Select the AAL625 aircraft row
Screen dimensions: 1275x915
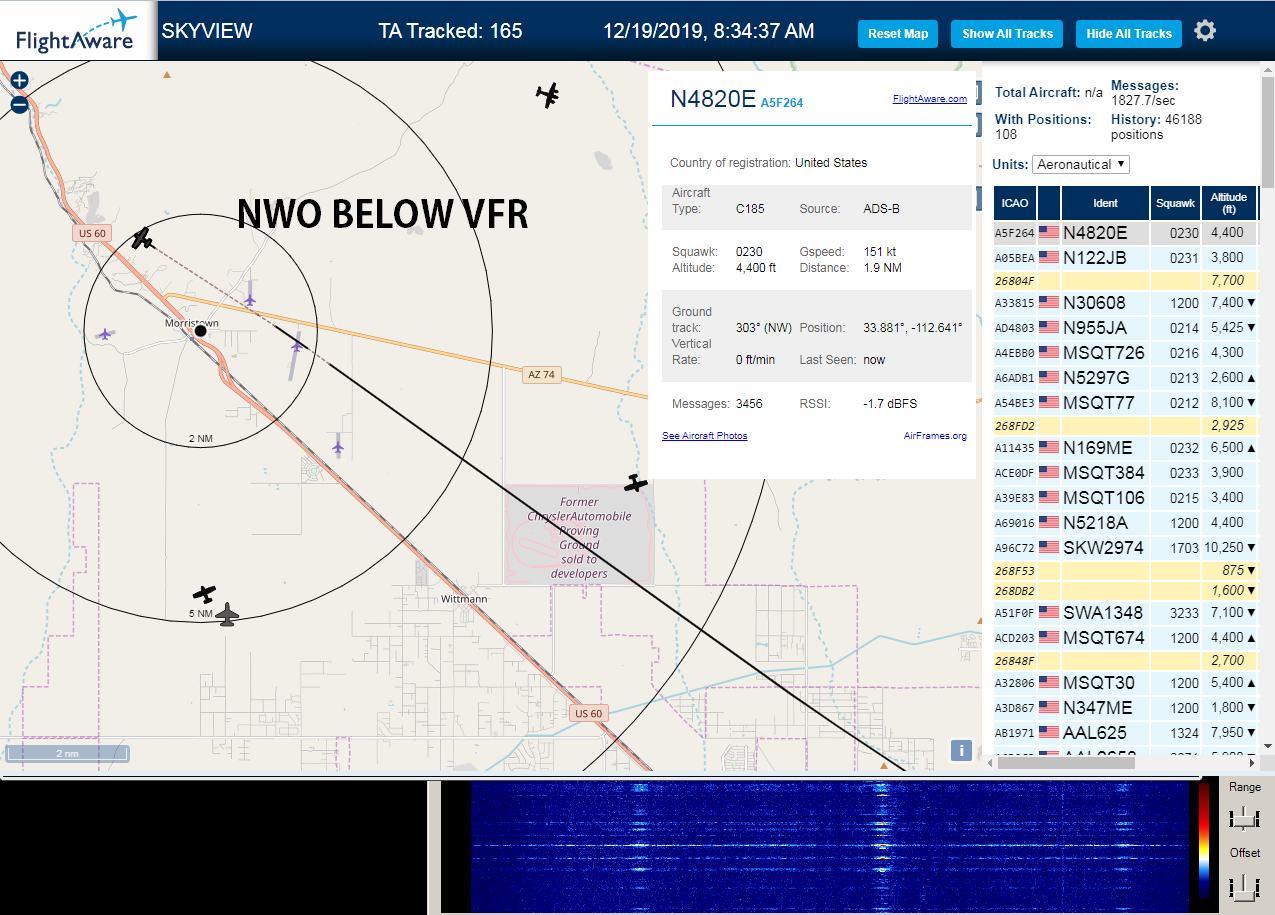point(1125,733)
